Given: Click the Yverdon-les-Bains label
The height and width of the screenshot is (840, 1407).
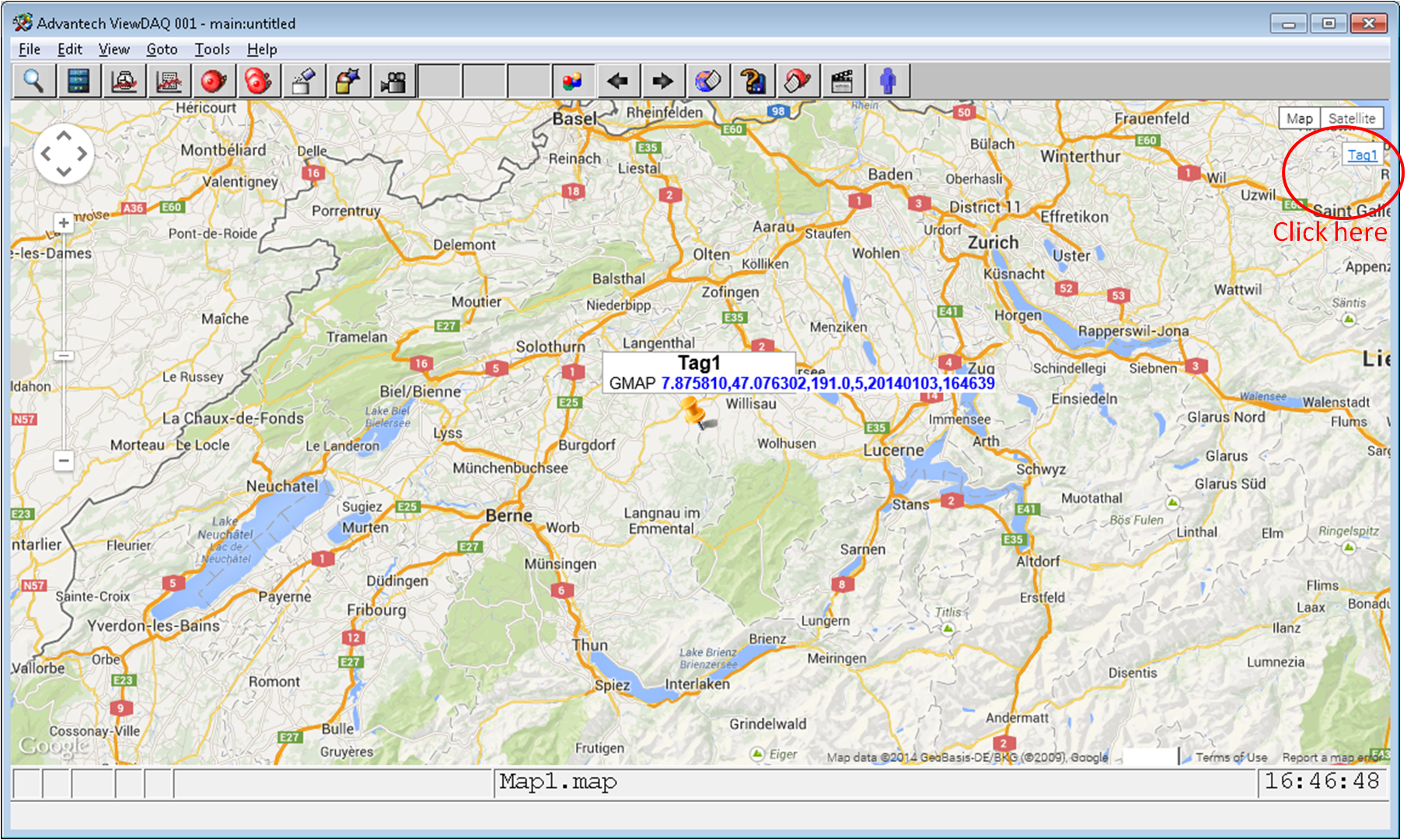Looking at the screenshot, I should point(153,626).
